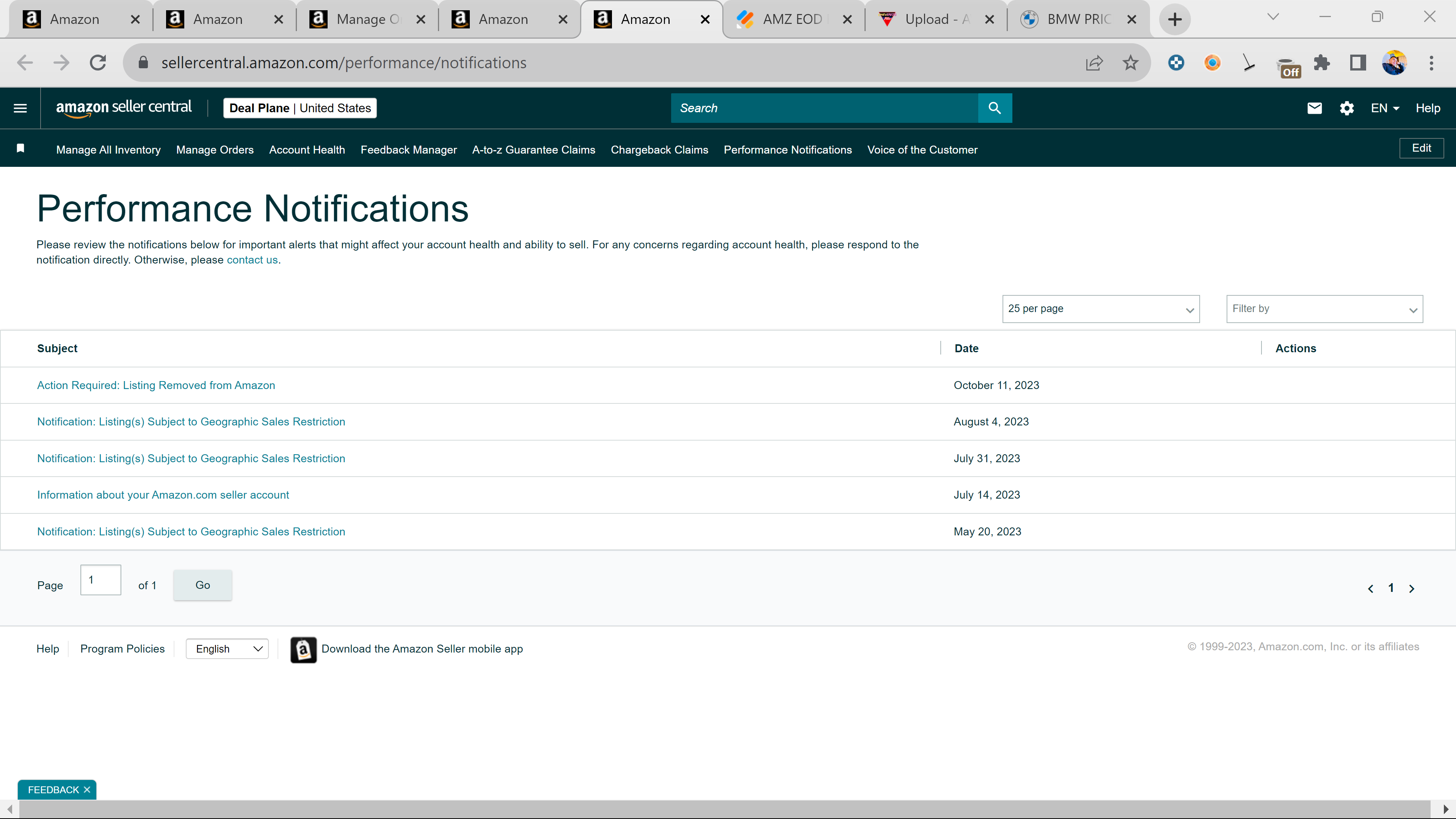Screen dimensions: 1456x819
Task: Open Action Required: Listing Removed notification
Action: (x=156, y=386)
